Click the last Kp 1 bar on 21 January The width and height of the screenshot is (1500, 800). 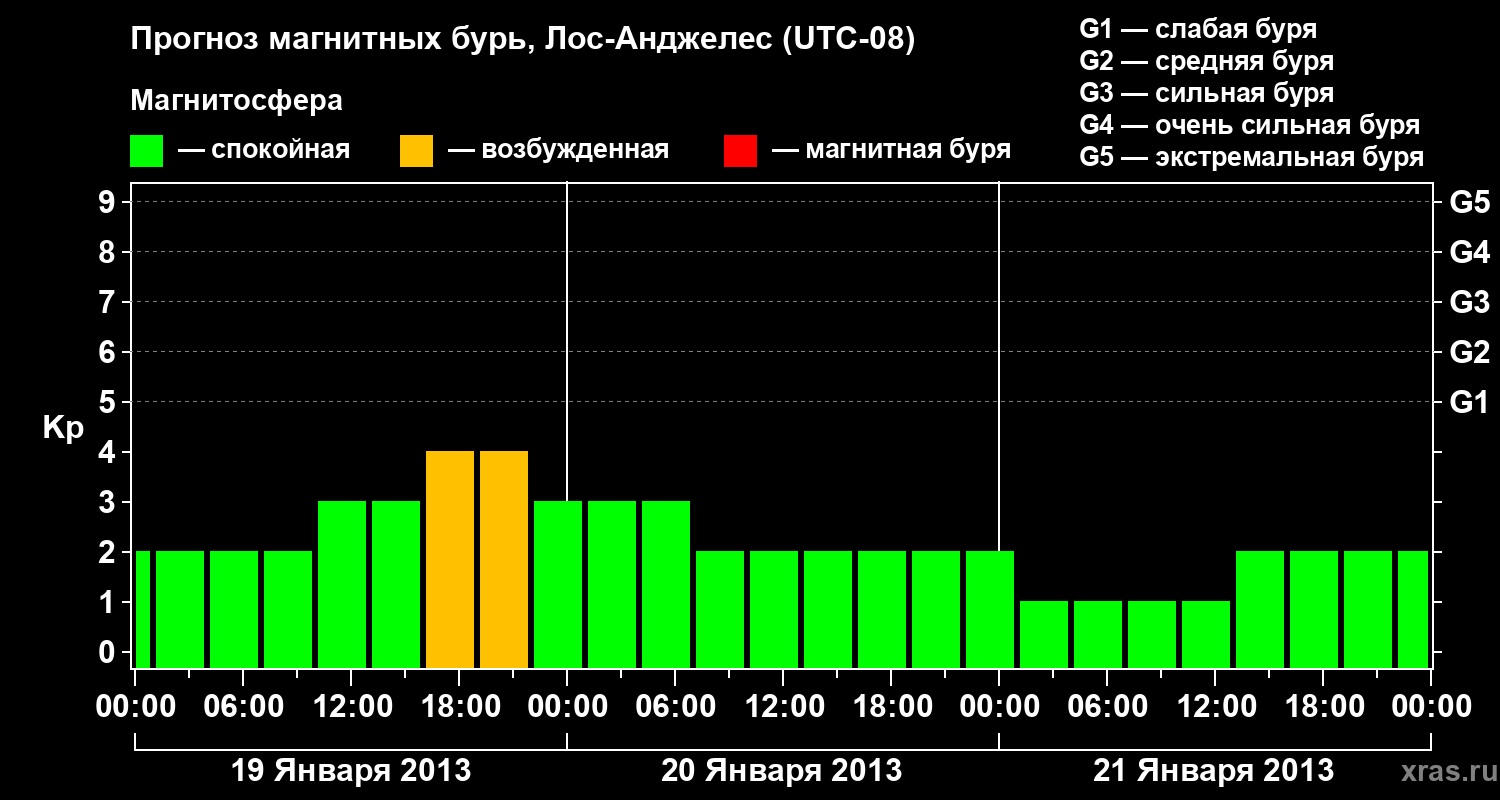pyautogui.click(x=1206, y=634)
